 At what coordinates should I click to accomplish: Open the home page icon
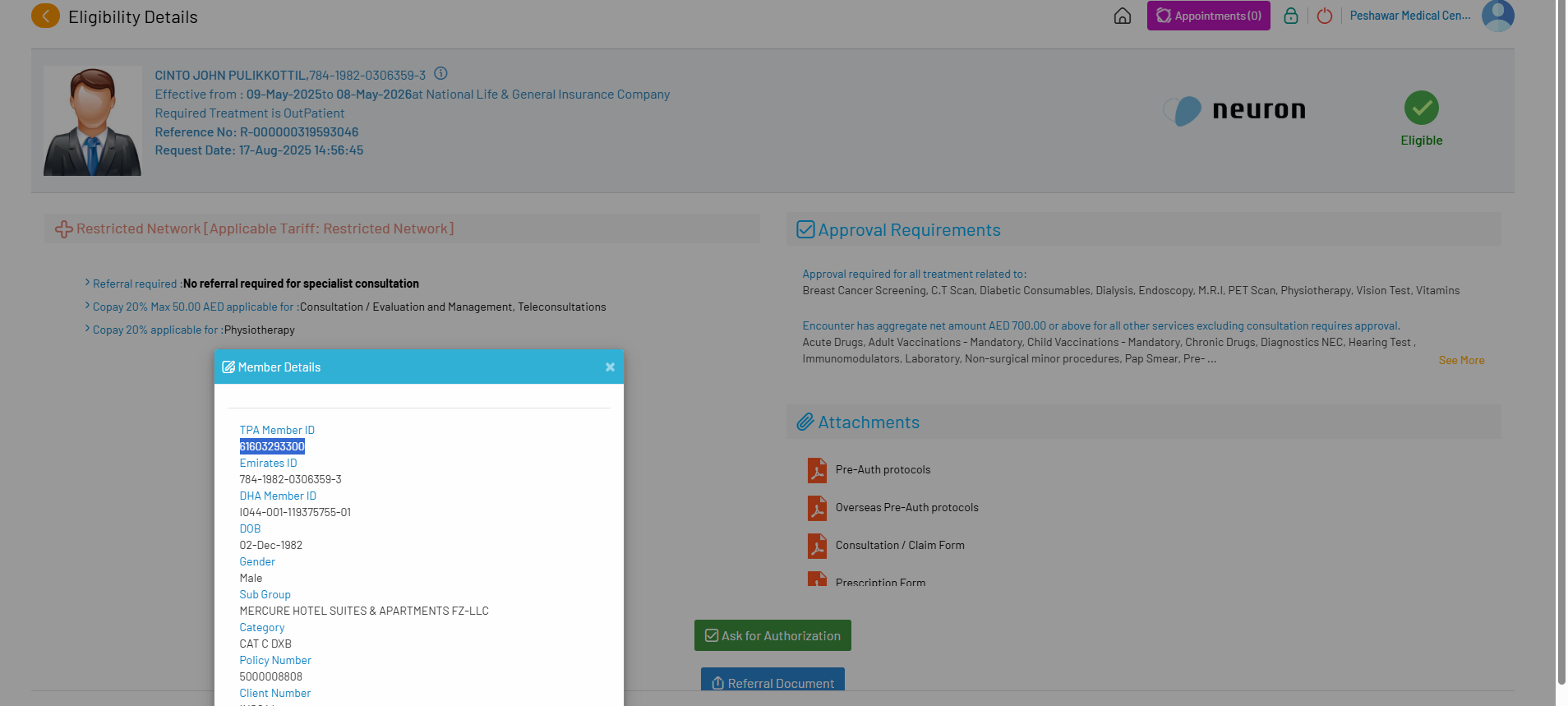click(1123, 16)
